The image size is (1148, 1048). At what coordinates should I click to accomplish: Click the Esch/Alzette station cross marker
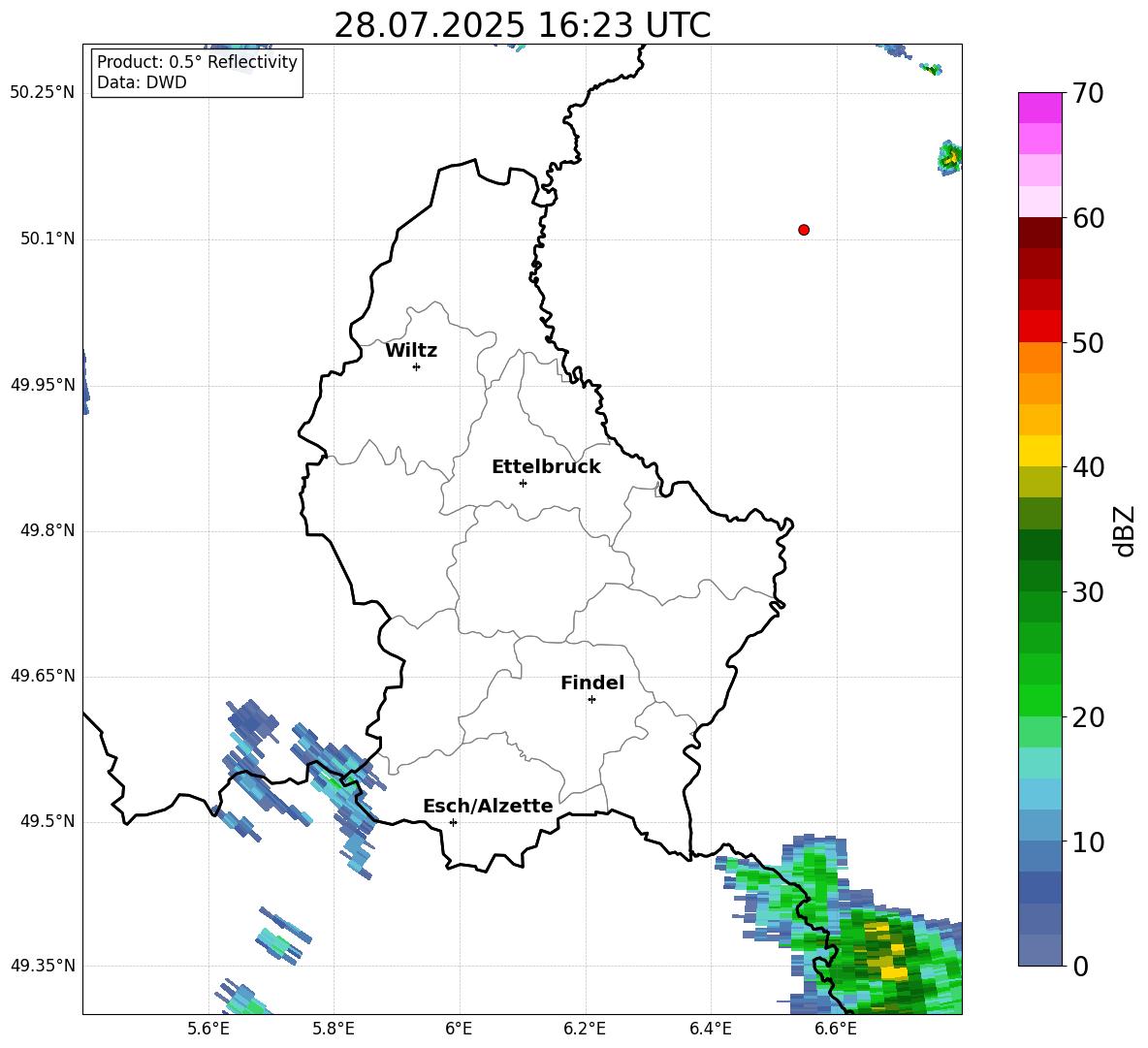pyautogui.click(x=453, y=822)
